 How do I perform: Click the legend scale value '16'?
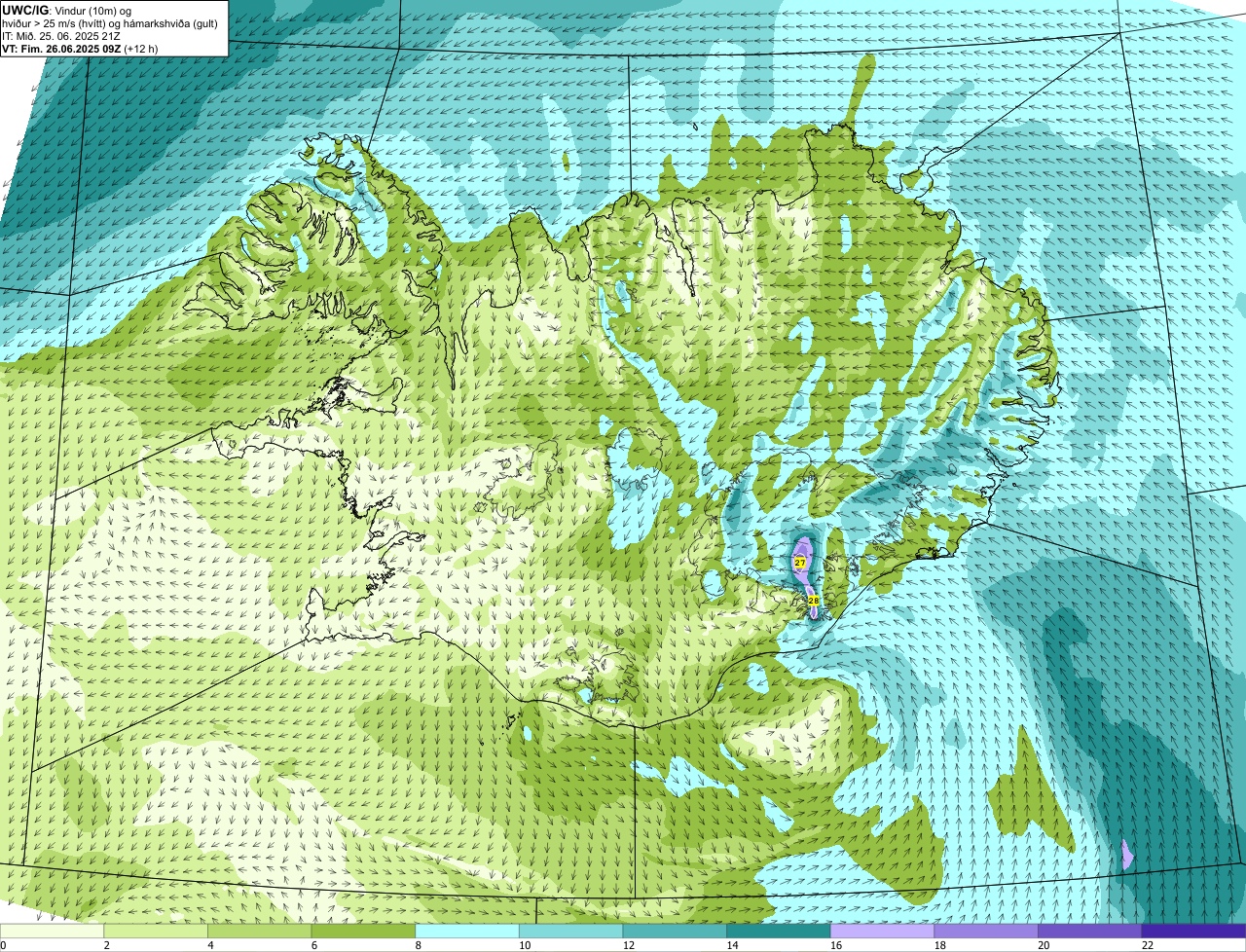click(x=836, y=945)
